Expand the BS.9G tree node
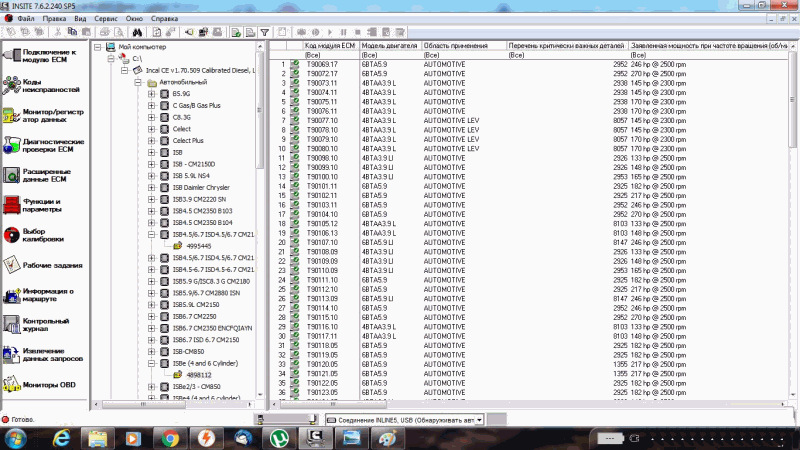 click(152, 94)
